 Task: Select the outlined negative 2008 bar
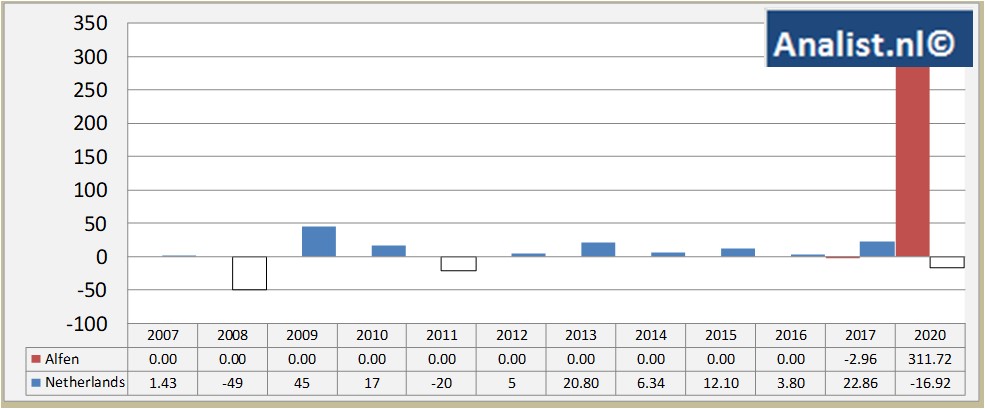249,273
